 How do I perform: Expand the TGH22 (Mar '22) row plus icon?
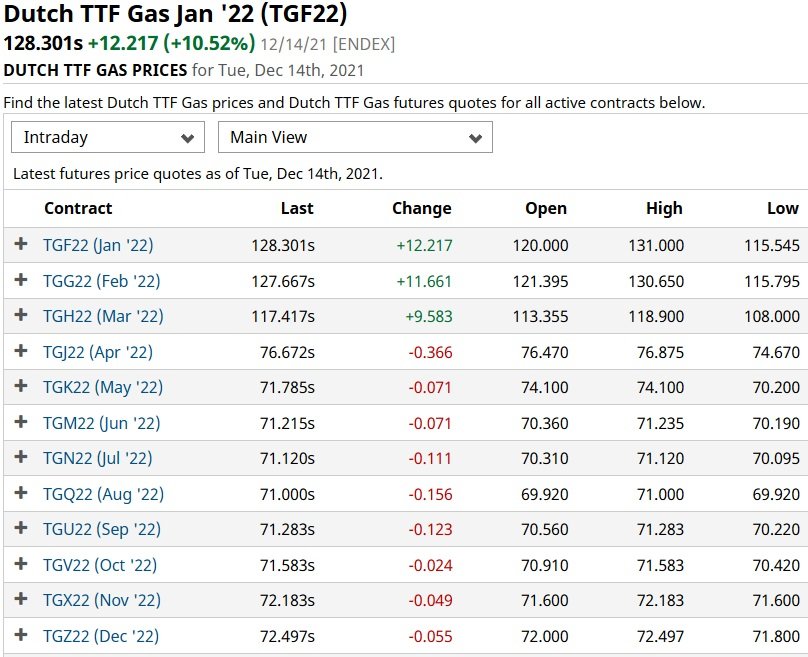click(x=21, y=315)
